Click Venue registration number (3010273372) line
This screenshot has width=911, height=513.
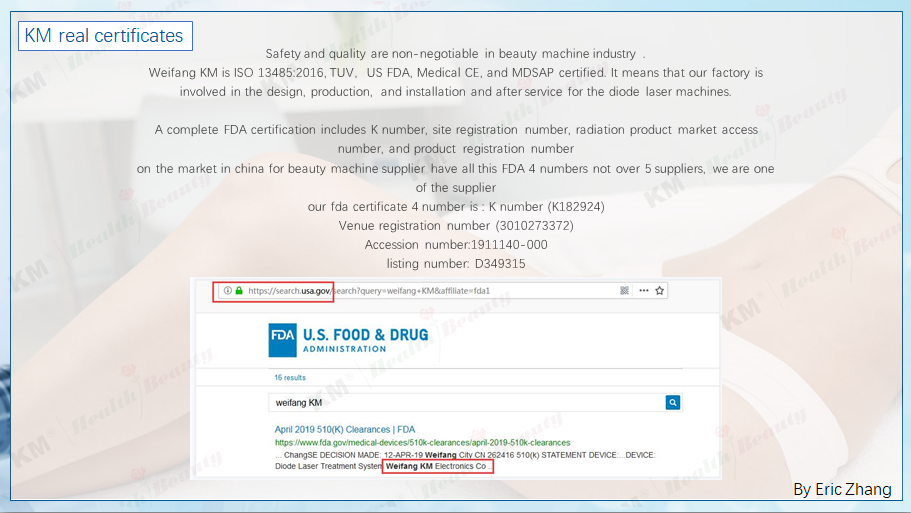click(456, 225)
